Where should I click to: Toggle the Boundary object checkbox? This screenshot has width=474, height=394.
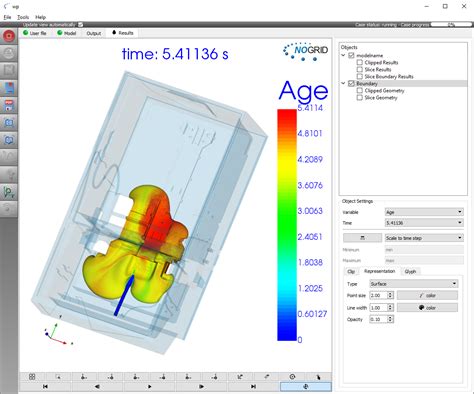(351, 83)
